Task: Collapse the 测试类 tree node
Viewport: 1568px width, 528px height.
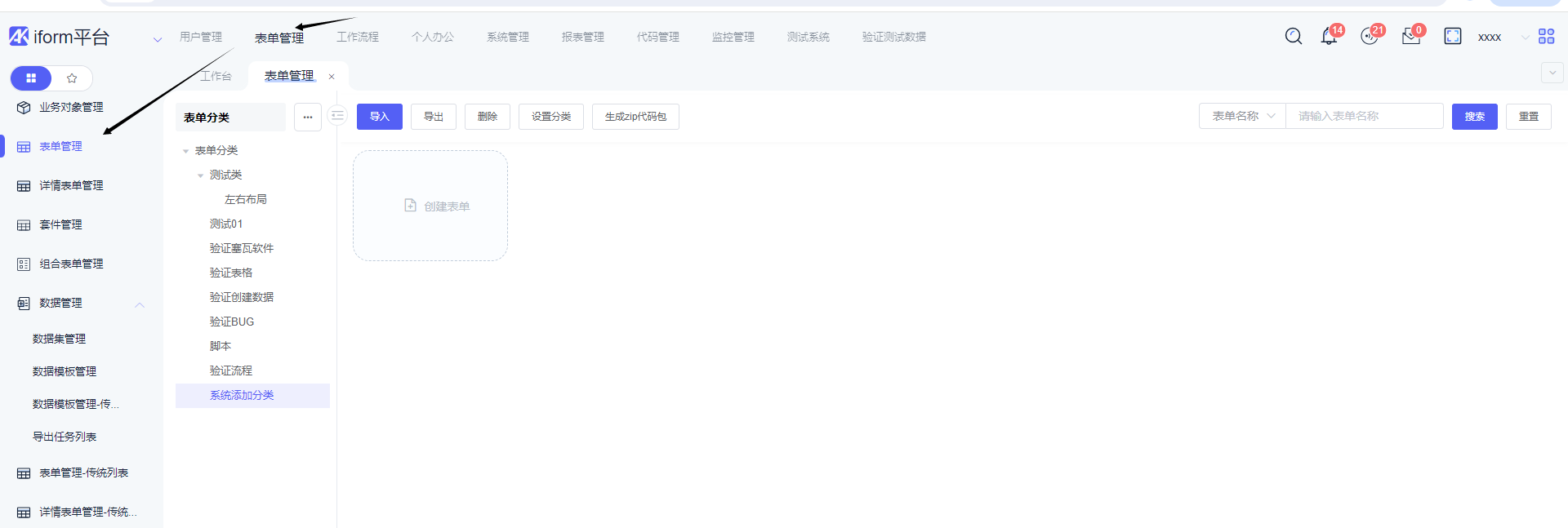Action: (x=201, y=175)
